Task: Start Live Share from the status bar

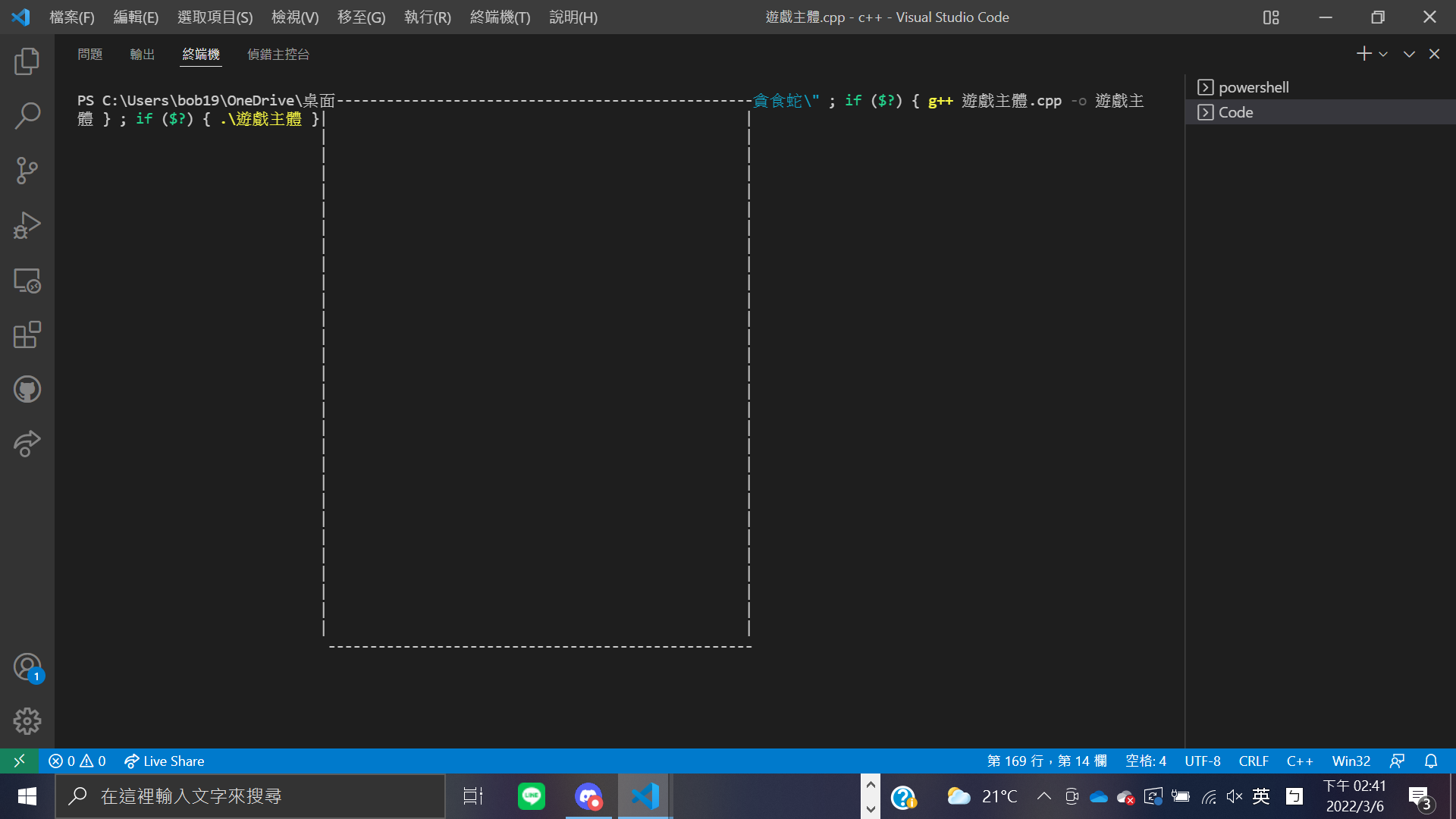Action: click(x=165, y=761)
